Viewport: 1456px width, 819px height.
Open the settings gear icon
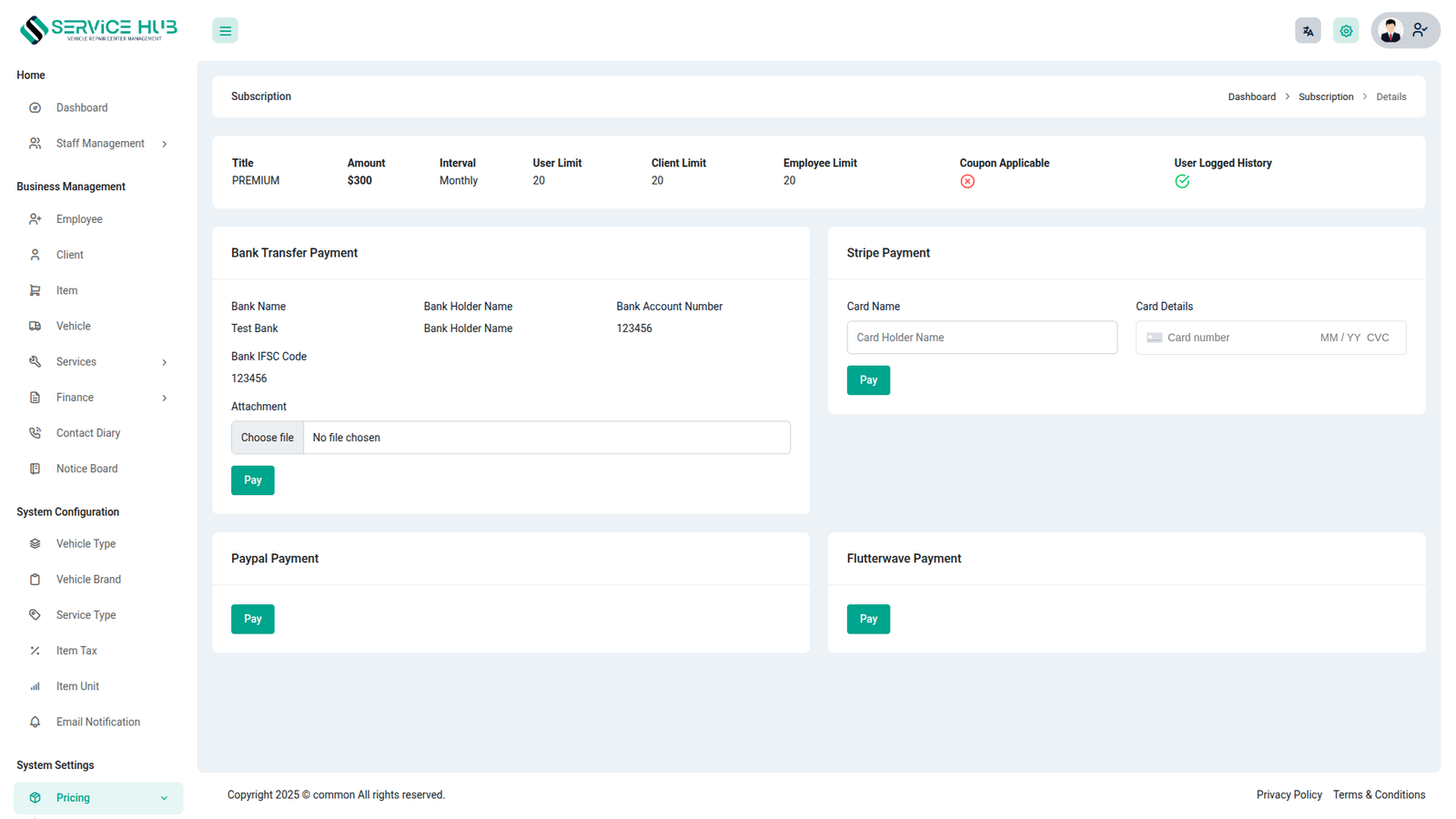tap(1346, 31)
